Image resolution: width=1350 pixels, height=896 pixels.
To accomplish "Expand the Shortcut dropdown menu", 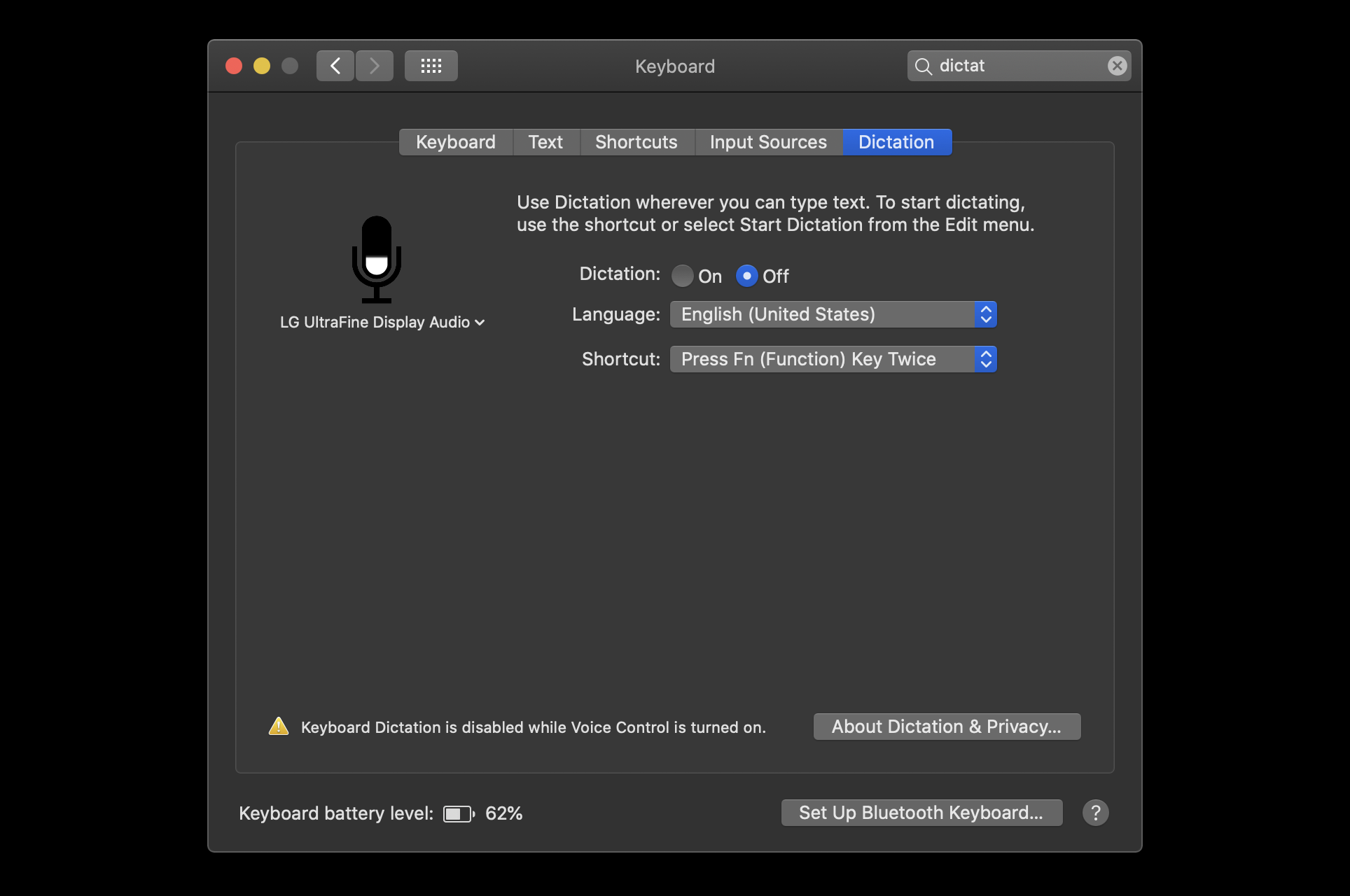I will 833,359.
